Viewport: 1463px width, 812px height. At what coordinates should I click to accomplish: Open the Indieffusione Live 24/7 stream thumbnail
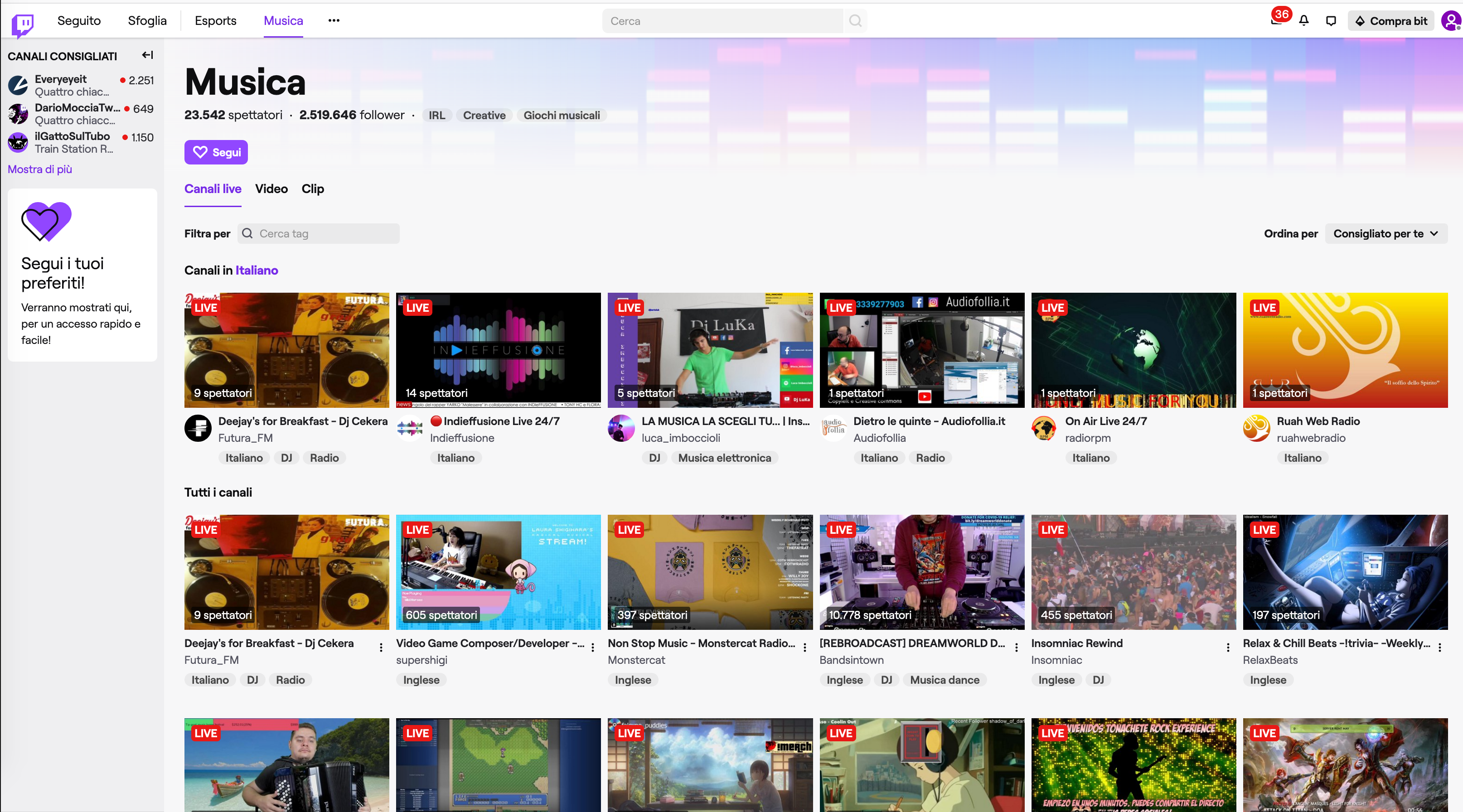tap(499, 350)
